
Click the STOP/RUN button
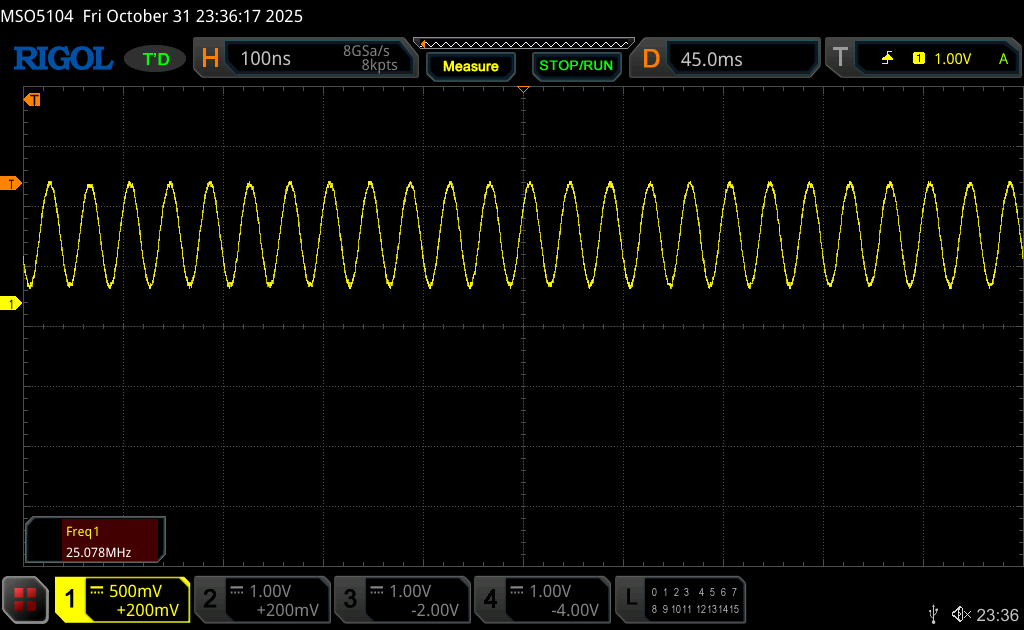pos(575,66)
